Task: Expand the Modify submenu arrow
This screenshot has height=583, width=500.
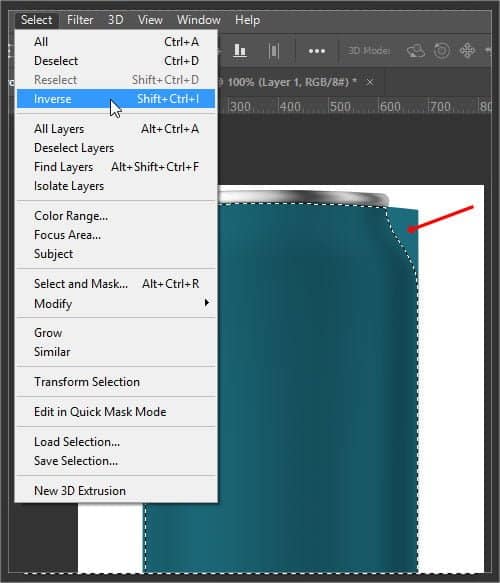Action: click(207, 303)
